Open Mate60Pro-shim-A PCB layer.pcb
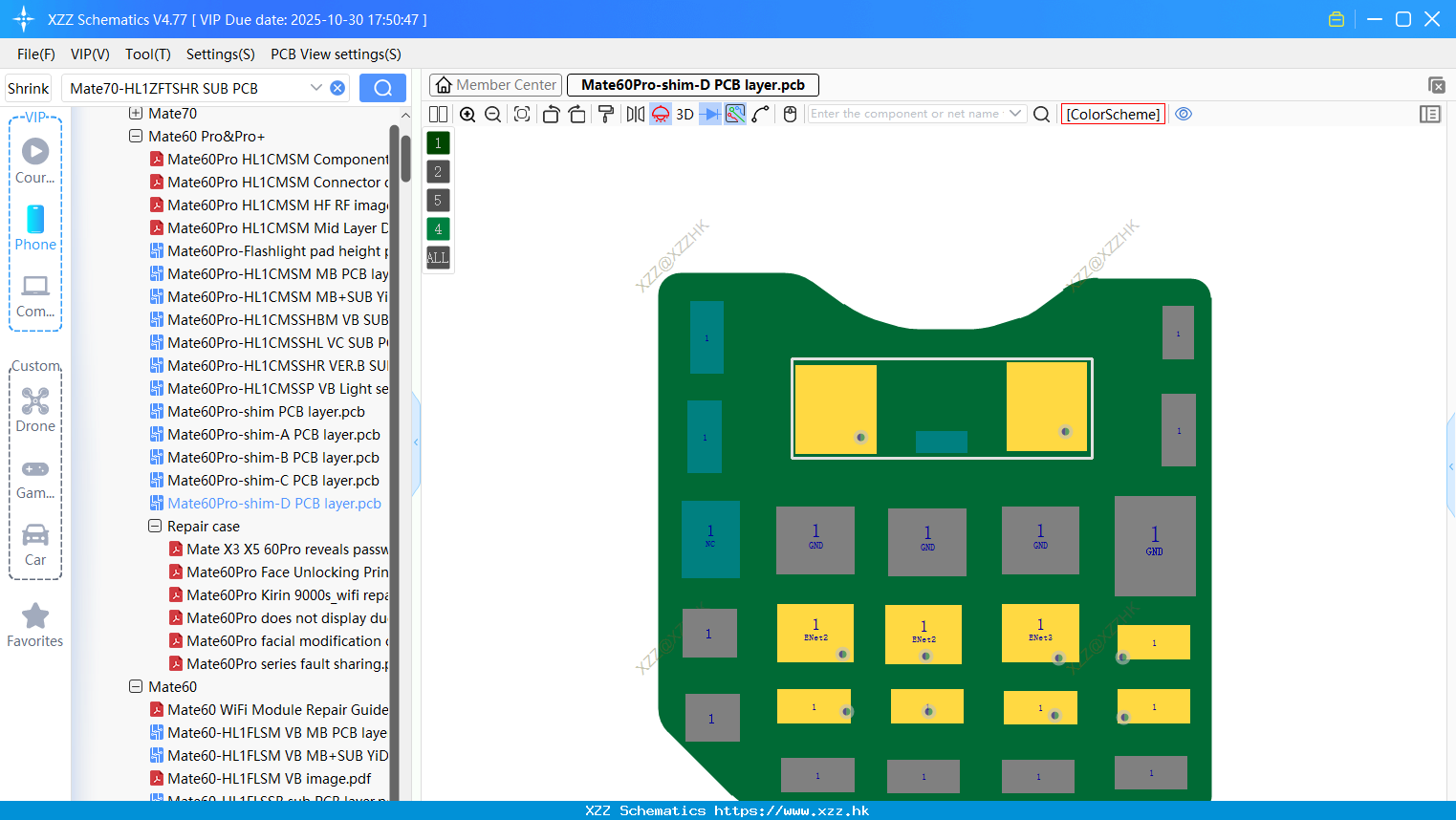This screenshot has height=820, width=1456. [273, 435]
